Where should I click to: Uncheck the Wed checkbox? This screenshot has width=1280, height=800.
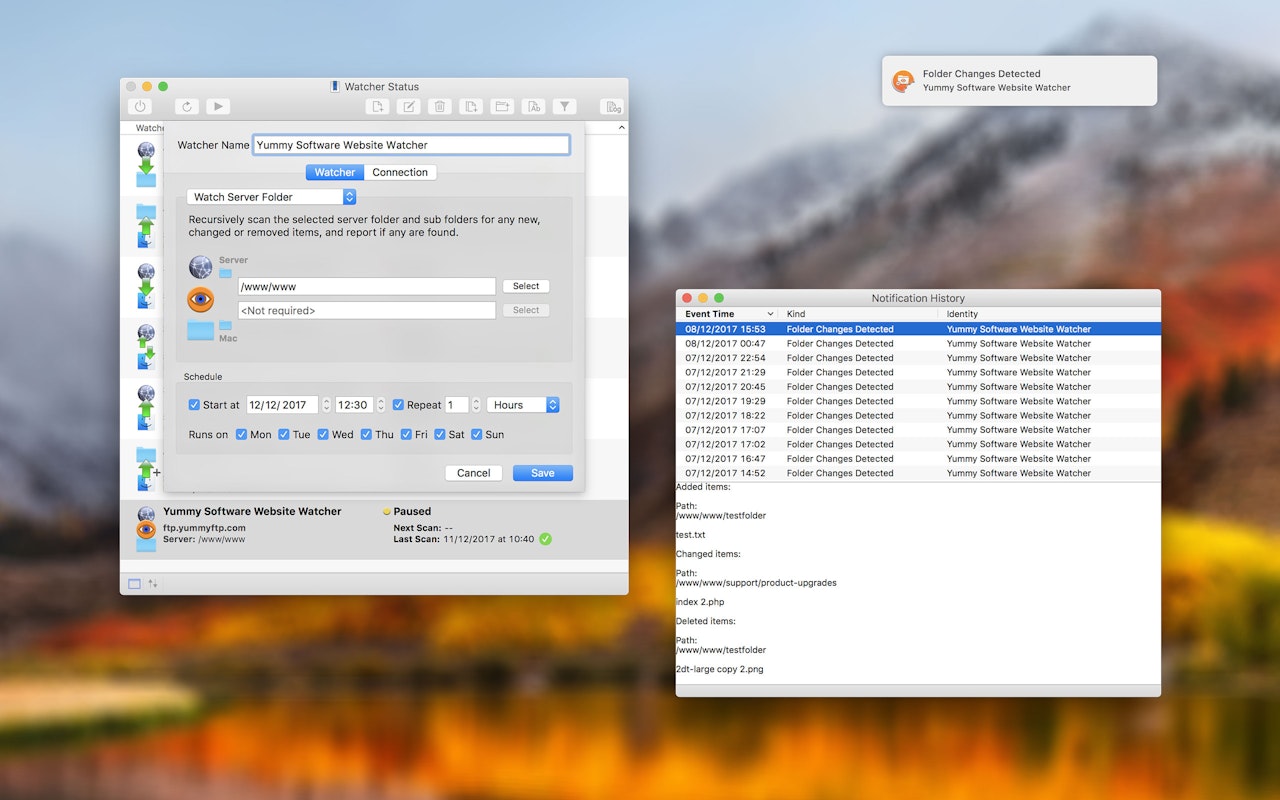click(x=323, y=434)
